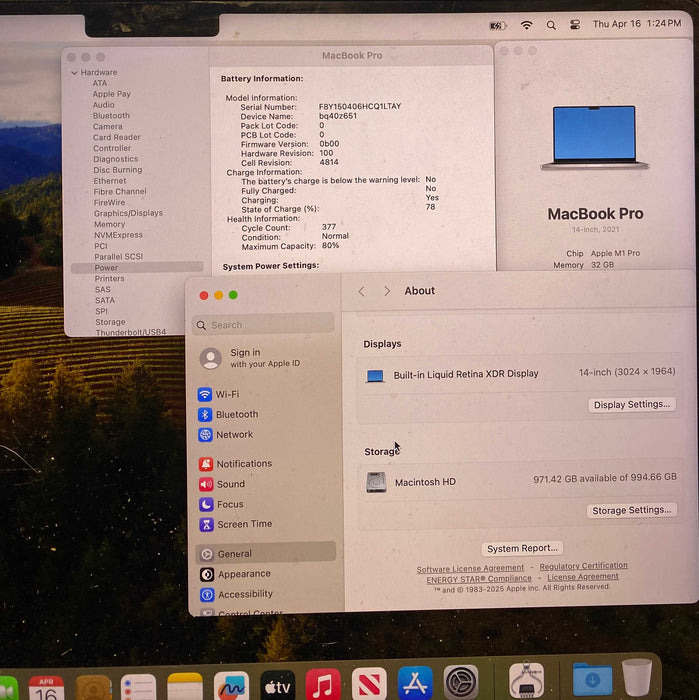Open License Agreement link
The width and height of the screenshot is (699, 700).
pos(583,577)
